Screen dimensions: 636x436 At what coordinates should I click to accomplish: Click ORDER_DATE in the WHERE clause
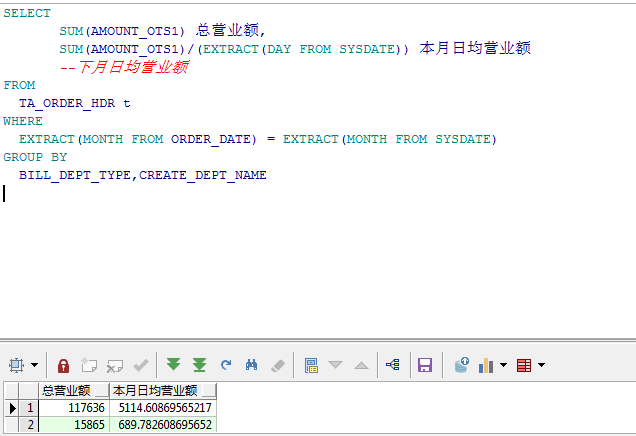coord(211,139)
